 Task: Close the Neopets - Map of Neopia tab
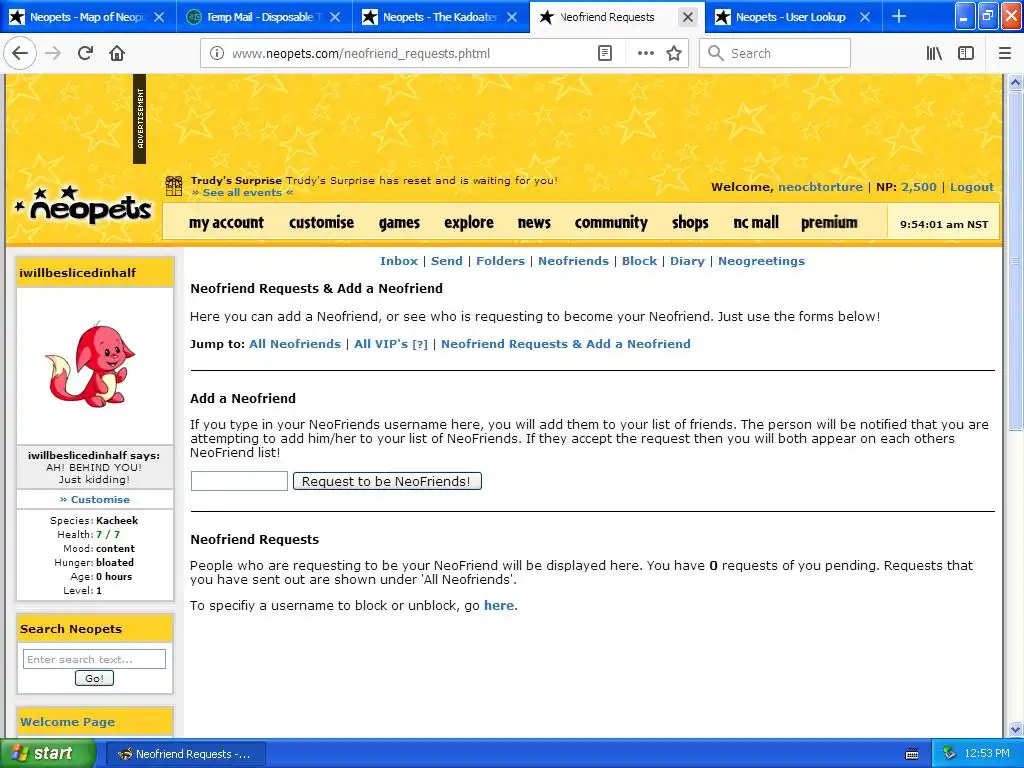tap(159, 17)
